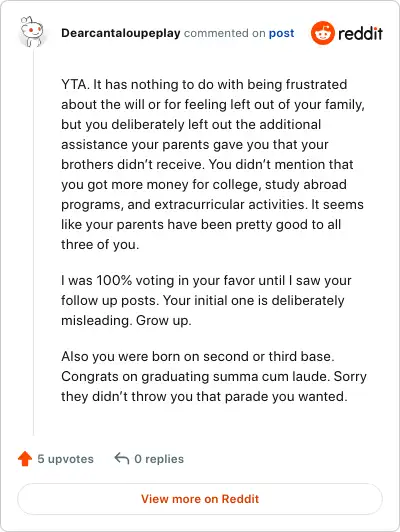Click the paragraph starting "Also you were born"

coord(214,377)
